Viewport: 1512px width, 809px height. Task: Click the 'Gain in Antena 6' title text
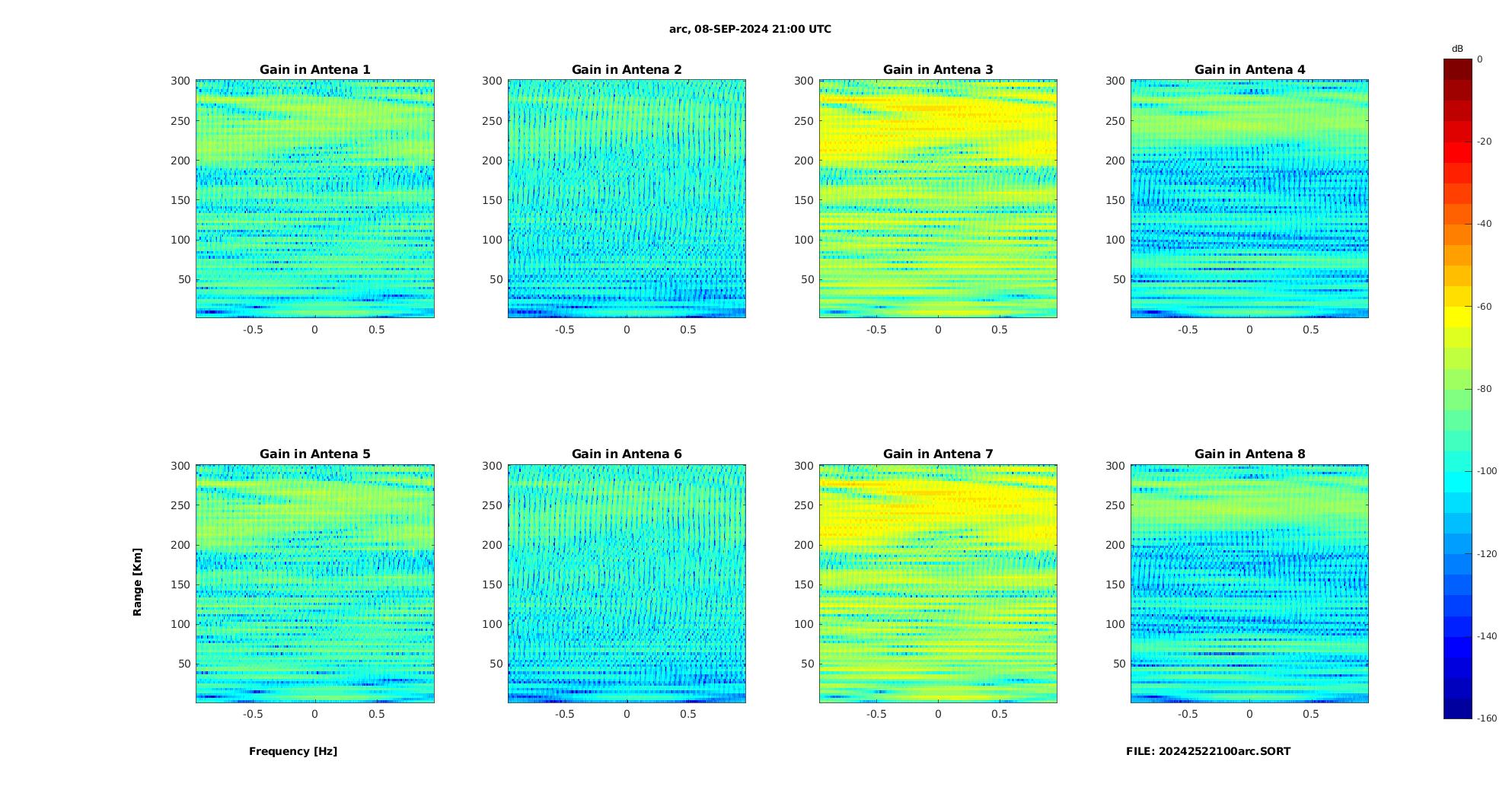(627, 454)
